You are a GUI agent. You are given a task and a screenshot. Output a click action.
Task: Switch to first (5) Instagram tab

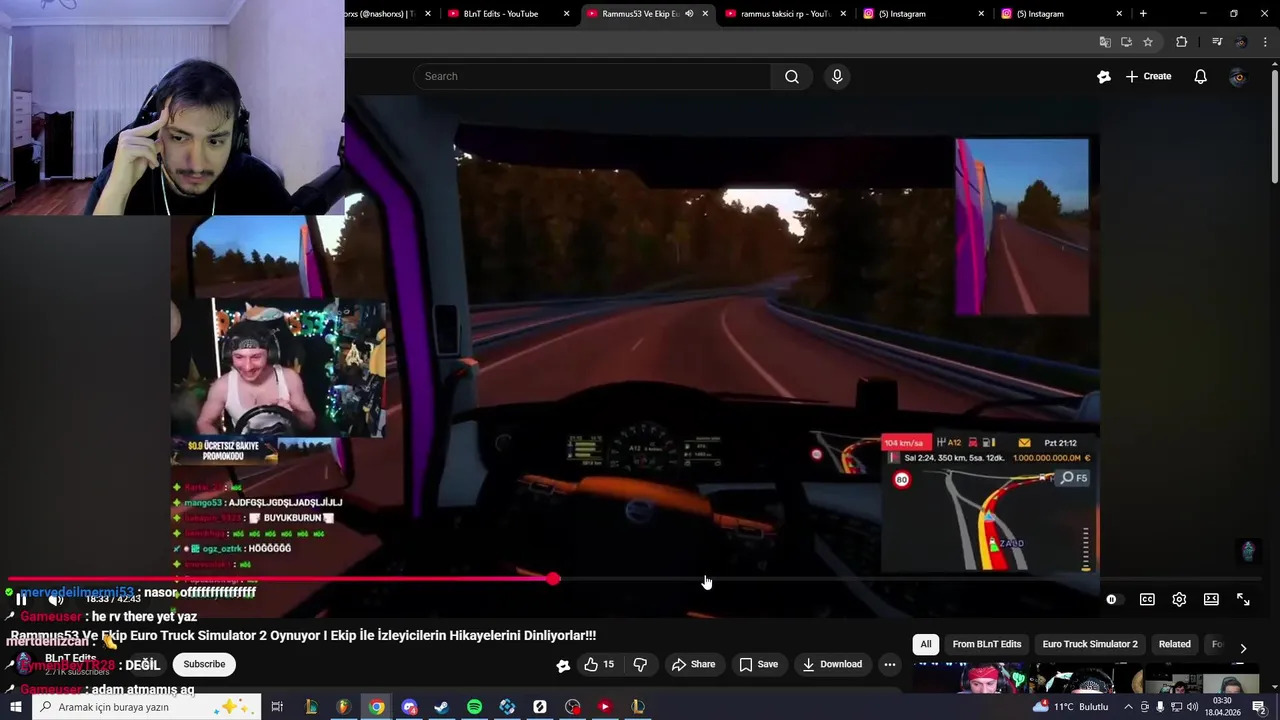click(x=915, y=14)
